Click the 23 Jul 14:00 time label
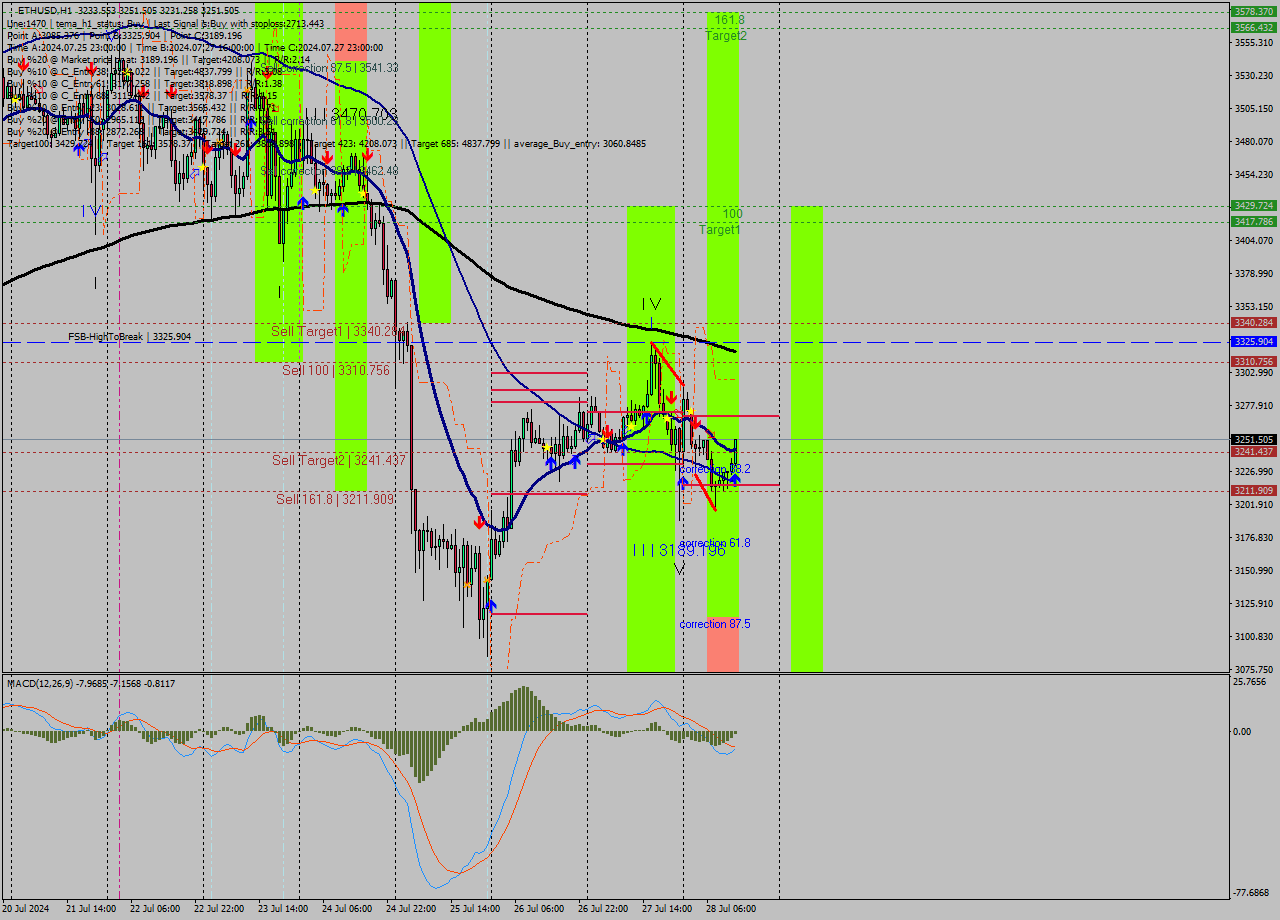 (x=282, y=909)
